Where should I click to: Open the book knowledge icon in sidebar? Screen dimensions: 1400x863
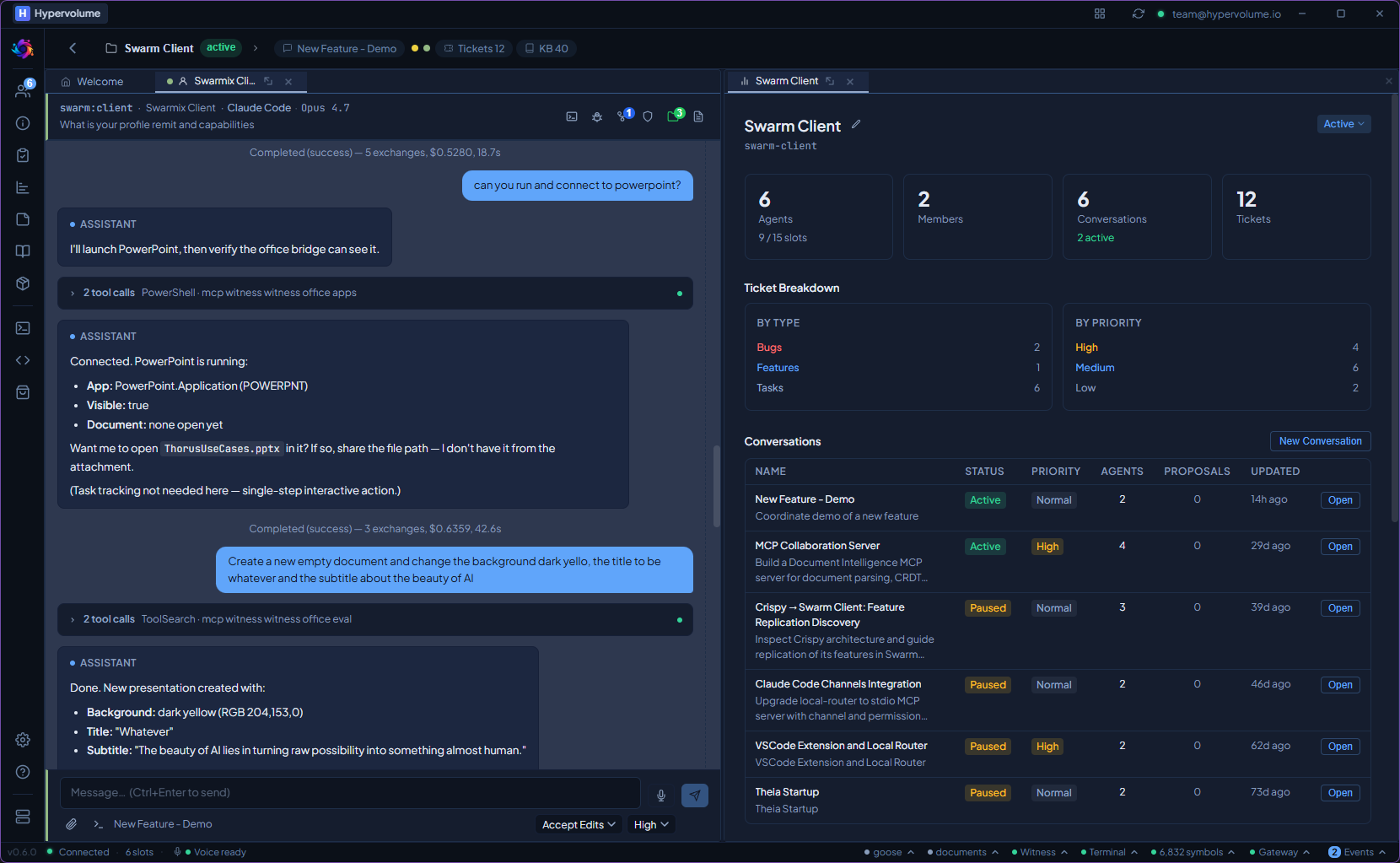click(x=23, y=251)
